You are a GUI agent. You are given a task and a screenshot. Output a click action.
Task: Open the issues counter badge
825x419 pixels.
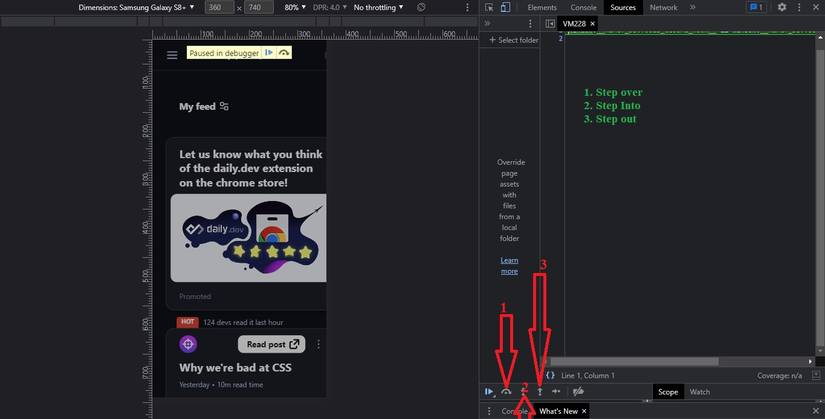pyautogui.click(x=756, y=7)
